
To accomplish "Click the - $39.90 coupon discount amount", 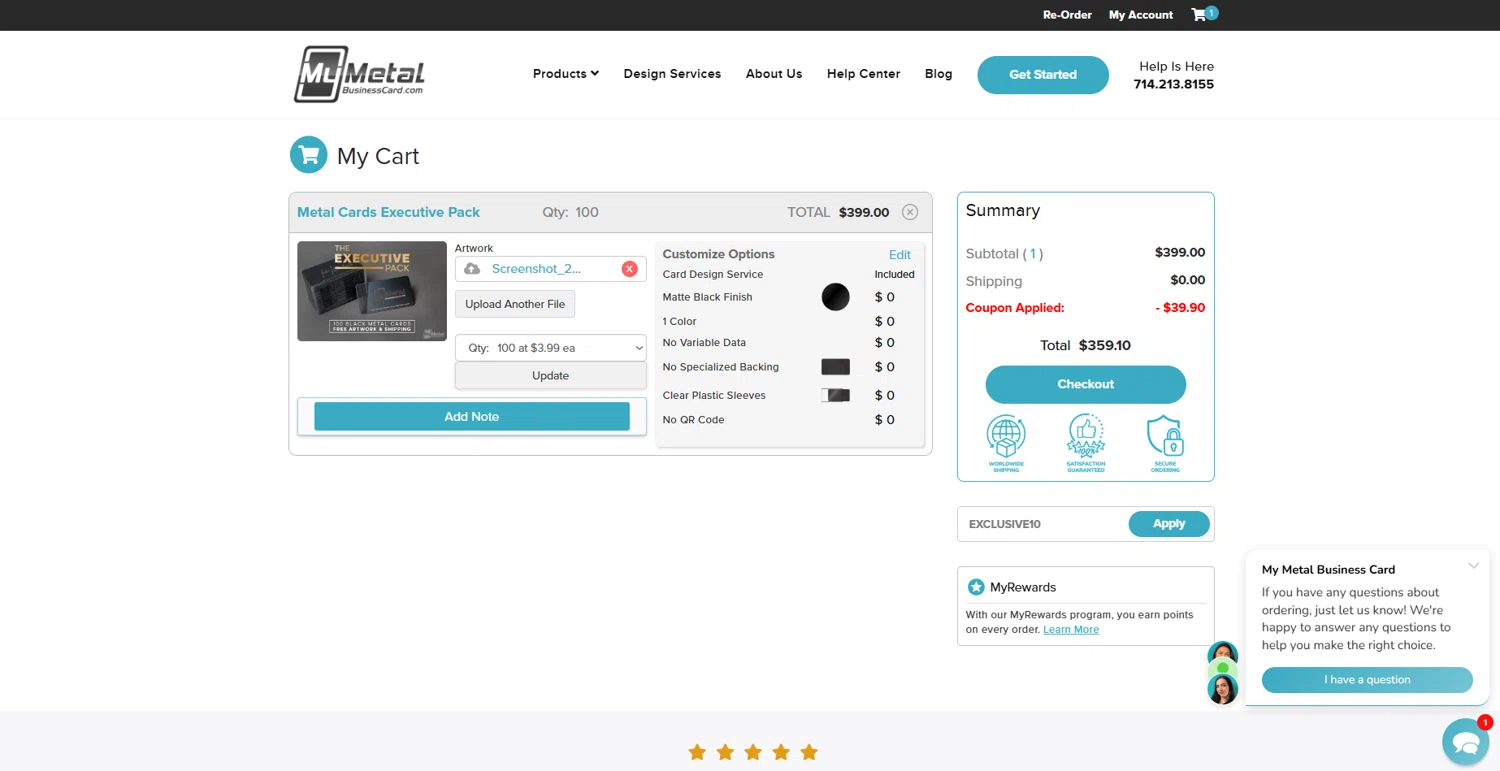I will (1180, 308).
